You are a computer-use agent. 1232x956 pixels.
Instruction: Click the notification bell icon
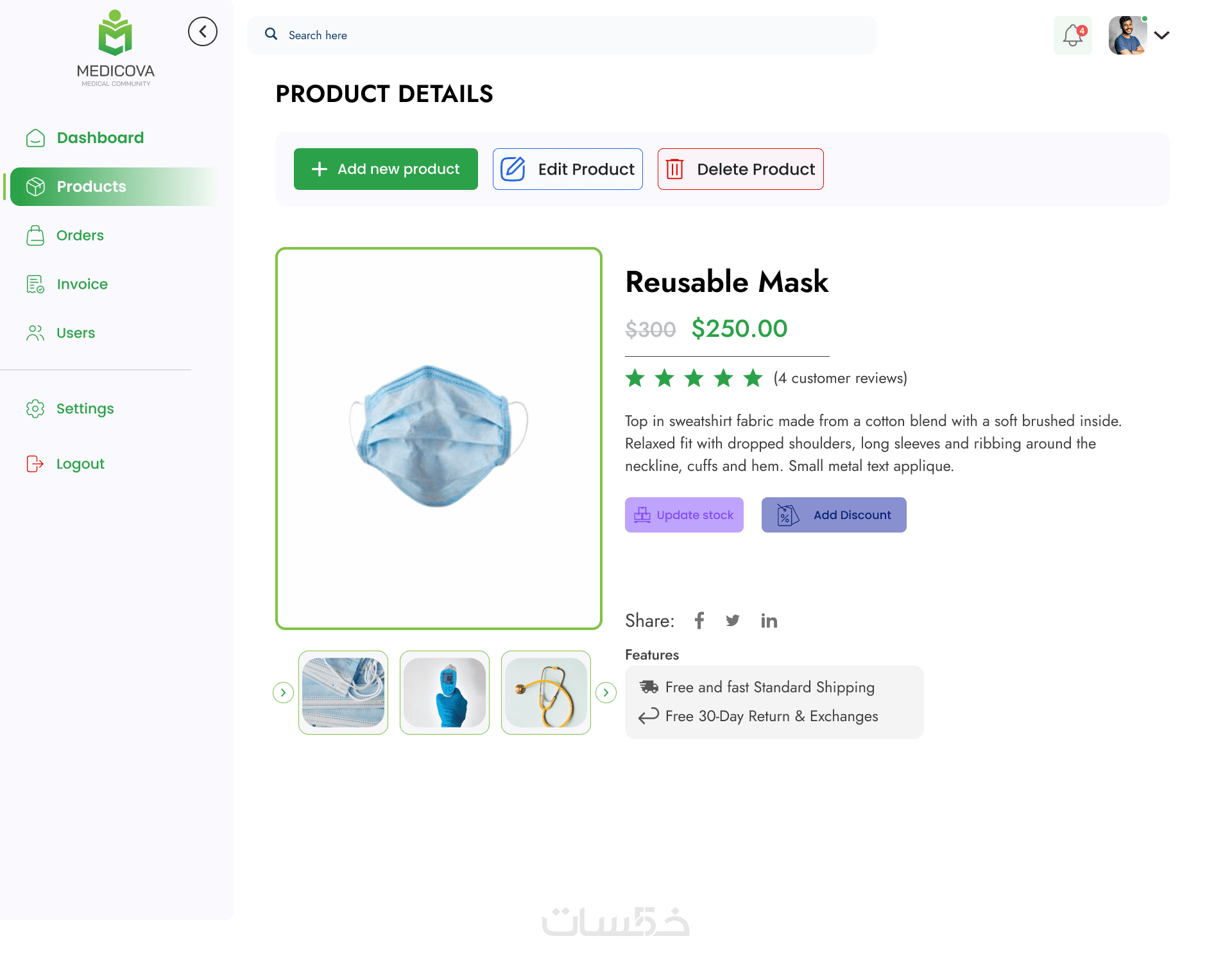1072,35
